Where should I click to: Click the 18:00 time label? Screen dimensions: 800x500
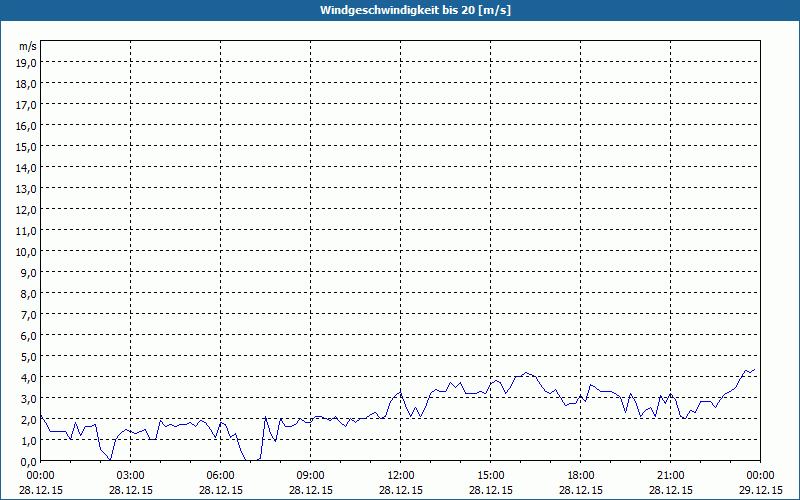581,476
